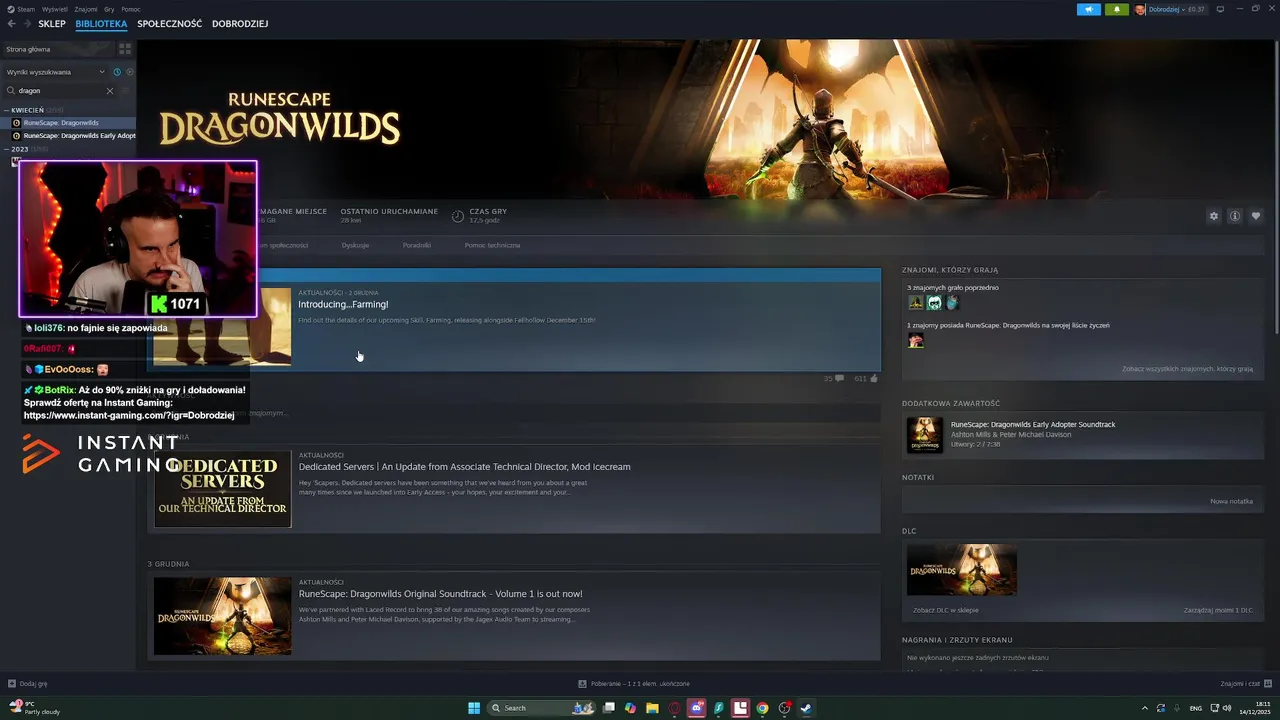Click the dragon search field
The height and width of the screenshot is (720, 1280).
pos(60,91)
